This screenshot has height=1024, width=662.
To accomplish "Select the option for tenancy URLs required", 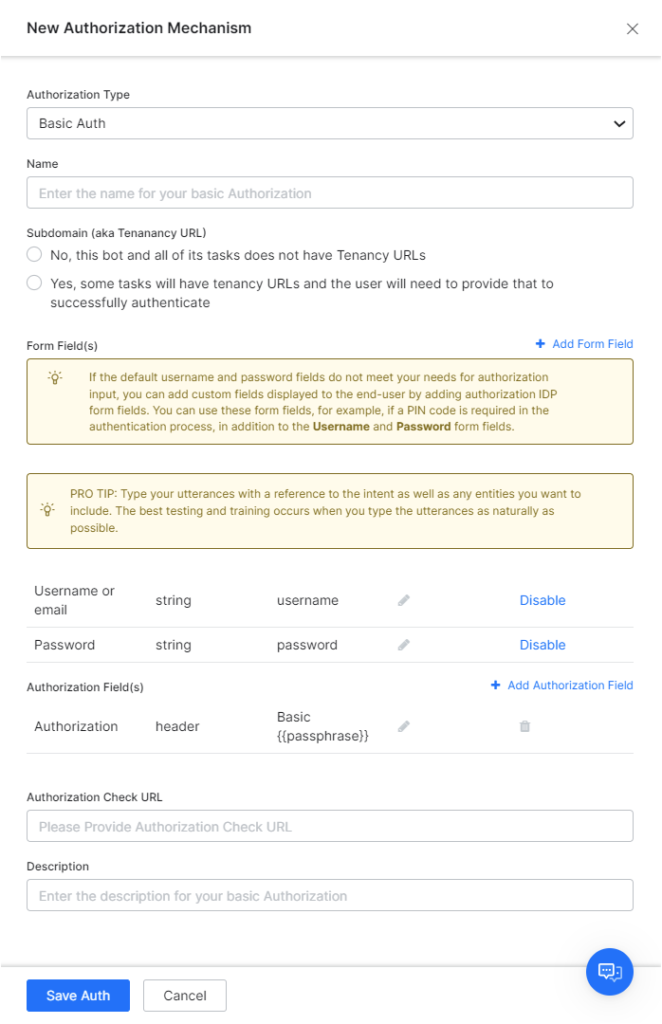I will pyautogui.click(x=33, y=283).
